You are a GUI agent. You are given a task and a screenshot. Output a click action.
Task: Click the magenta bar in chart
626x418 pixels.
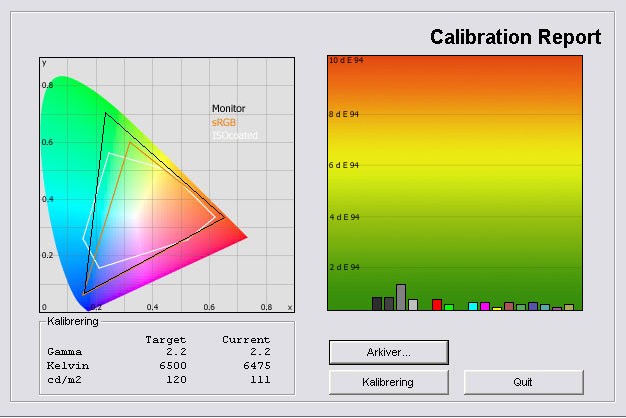[485, 306]
